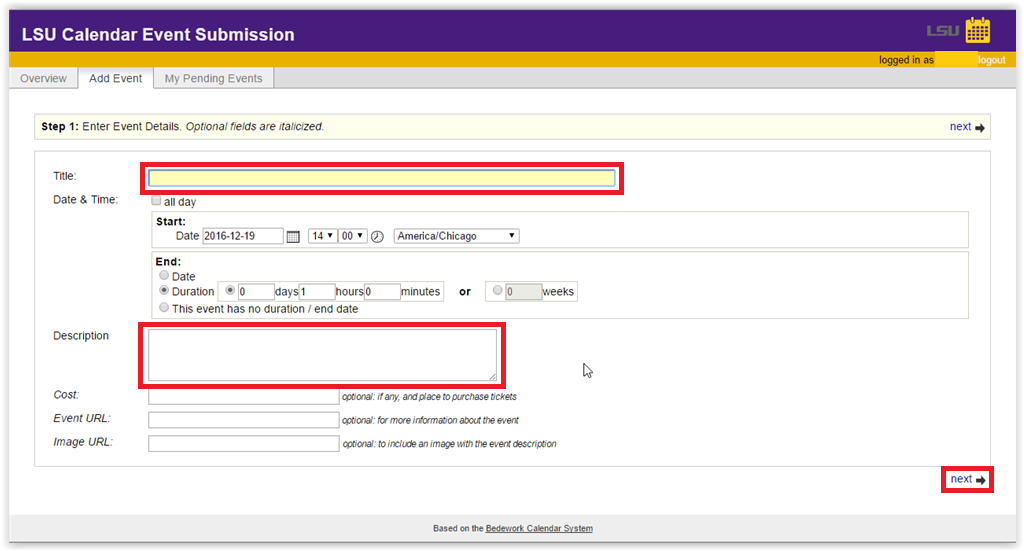
Task: Focus the Image URL input field
Action: (244, 444)
